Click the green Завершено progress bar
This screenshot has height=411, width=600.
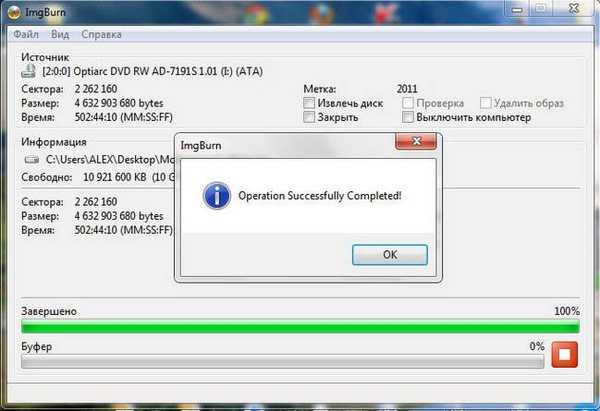(x=300, y=327)
